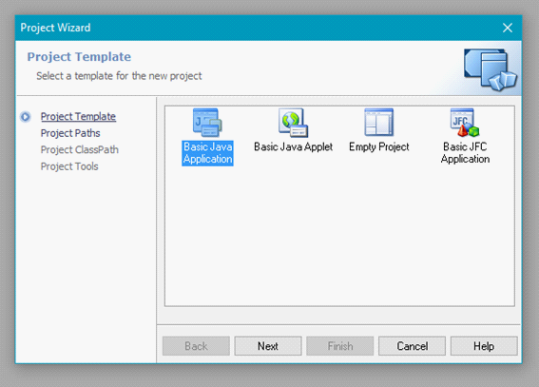This screenshot has height=387, width=539.
Task: Open the Project Template step link
Action: click(x=78, y=117)
